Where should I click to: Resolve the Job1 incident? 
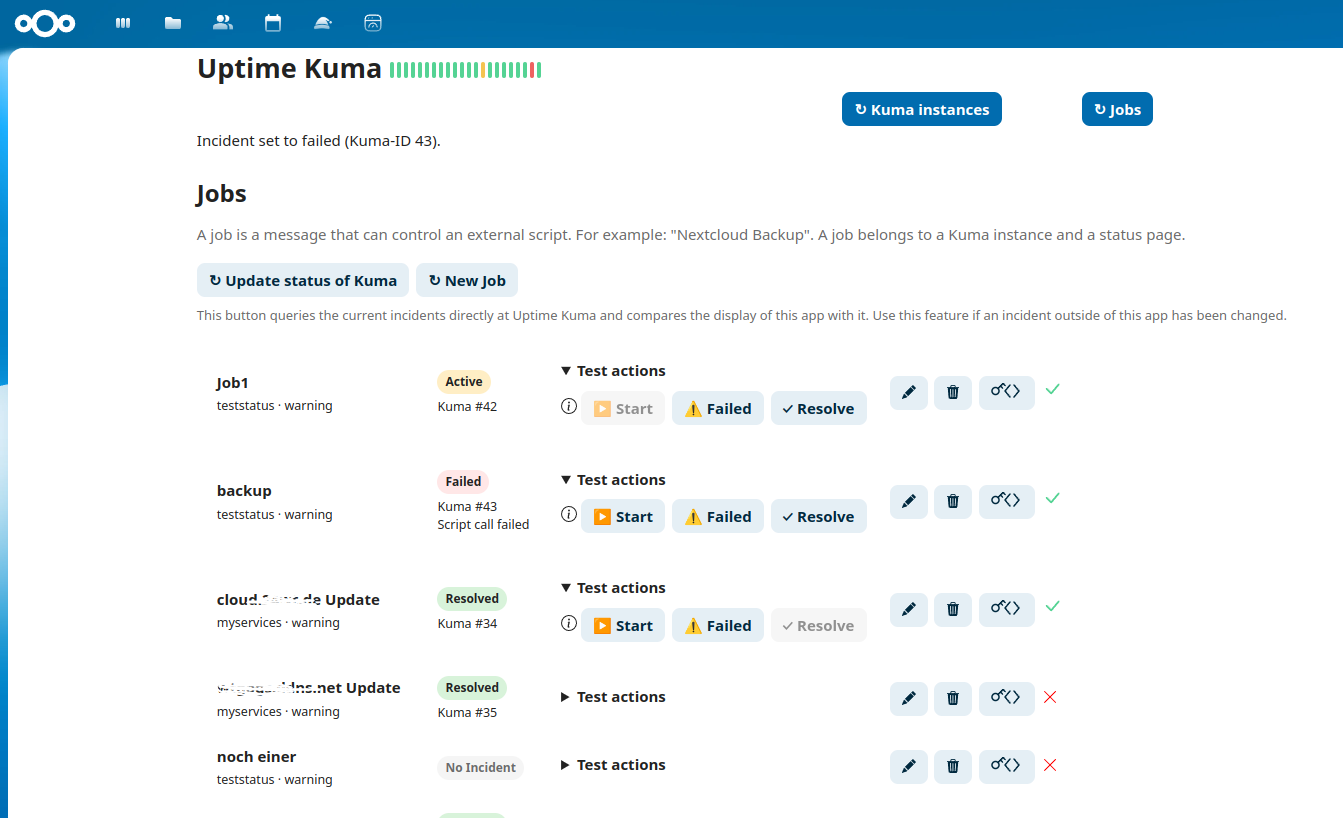click(x=819, y=408)
